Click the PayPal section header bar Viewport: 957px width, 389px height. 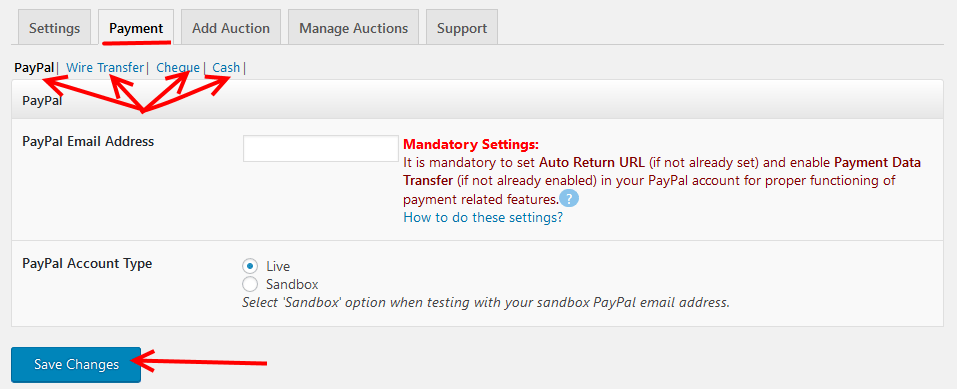[477, 100]
